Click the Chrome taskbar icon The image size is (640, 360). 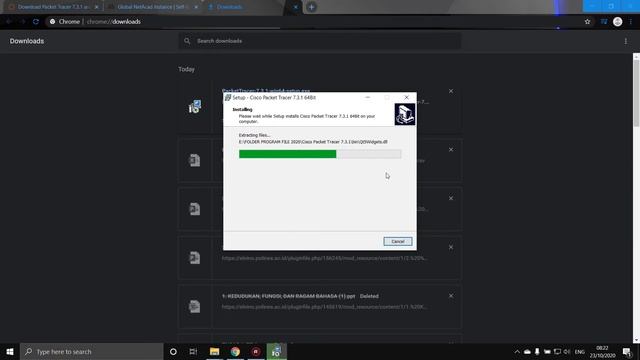(235, 351)
